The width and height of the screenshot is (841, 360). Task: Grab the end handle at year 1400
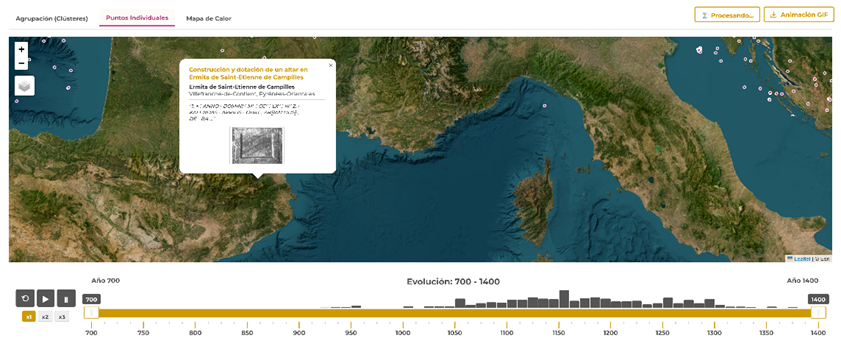coord(818,313)
